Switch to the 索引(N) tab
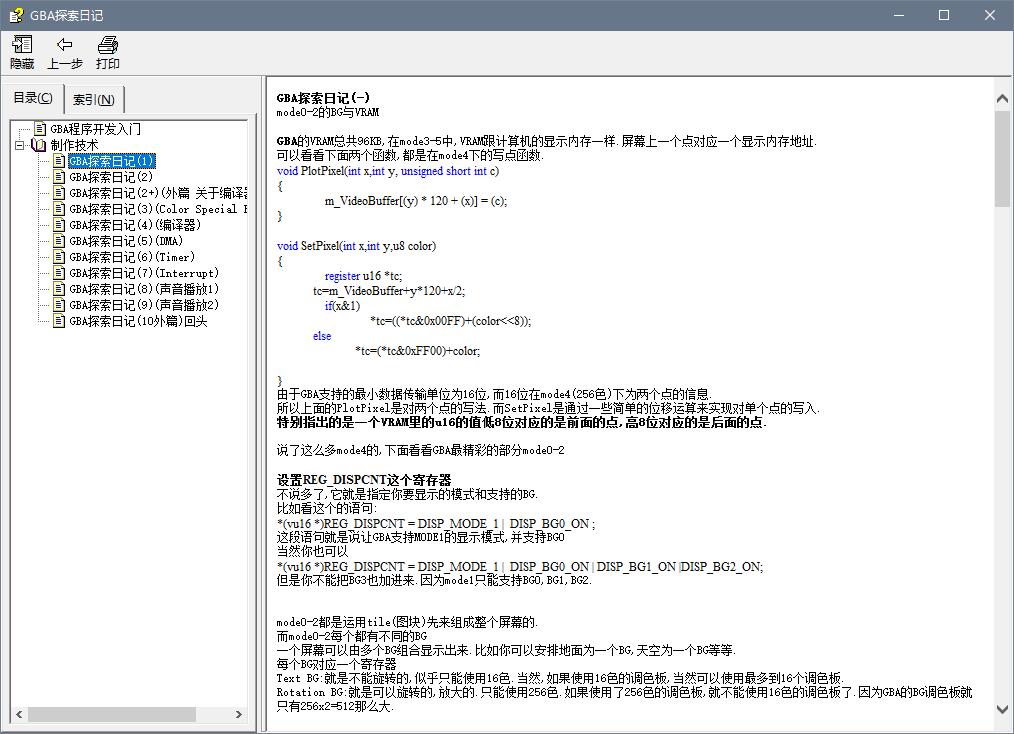This screenshot has height=734, width=1014. (x=93, y=98)
